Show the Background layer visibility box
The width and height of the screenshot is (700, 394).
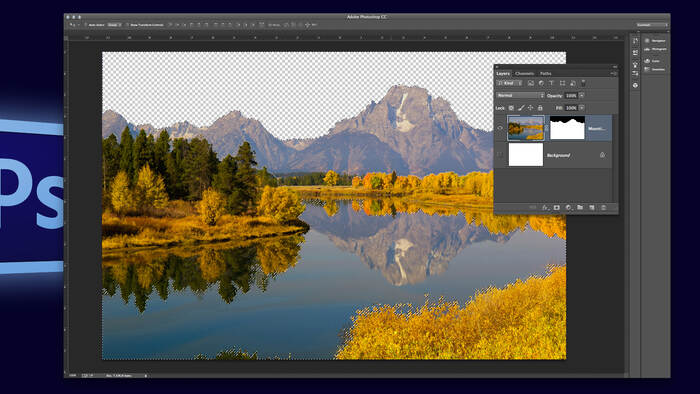click(x=500, y=155)
